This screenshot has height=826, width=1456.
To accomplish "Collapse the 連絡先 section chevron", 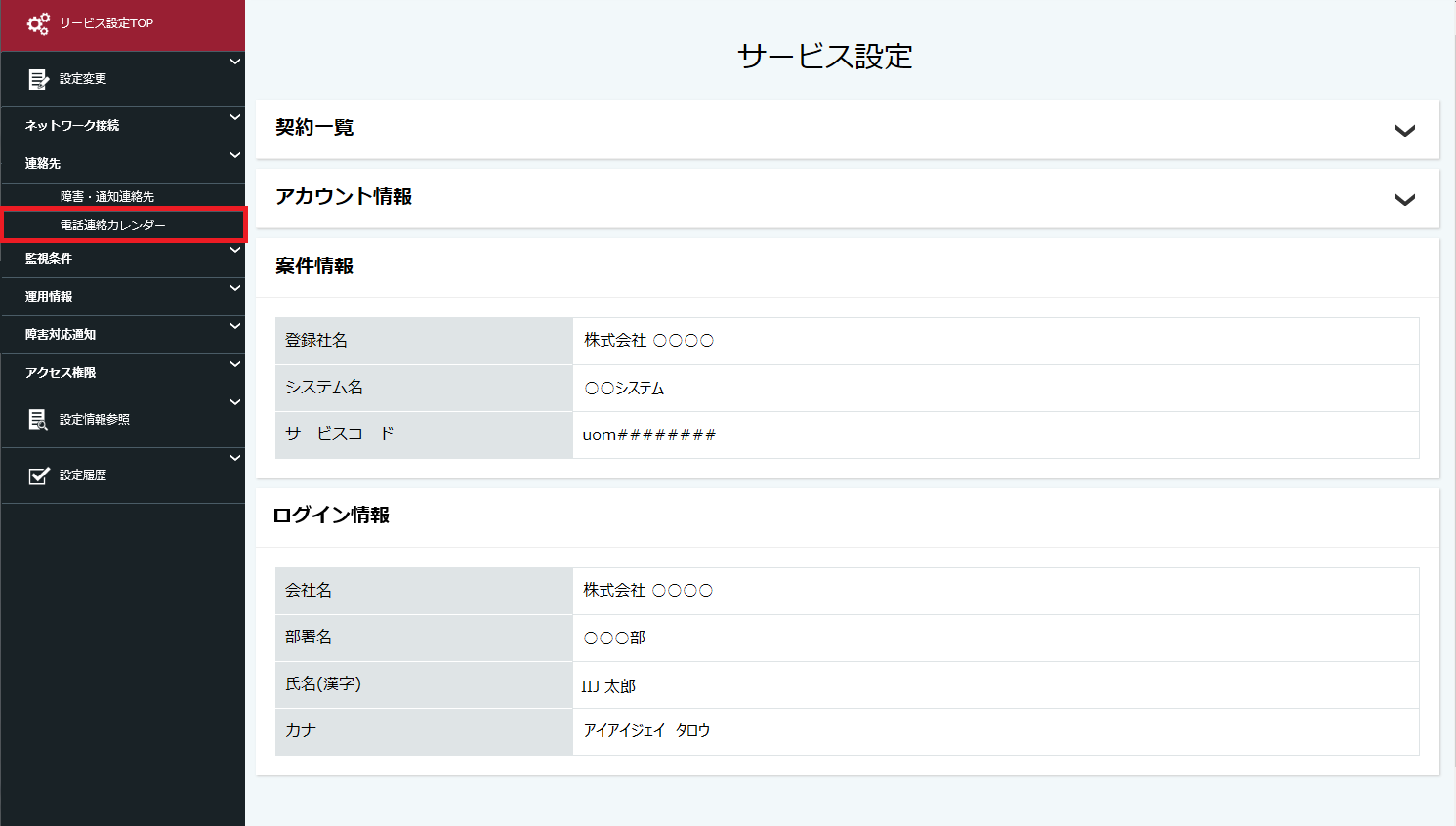I will click(235, 155).
